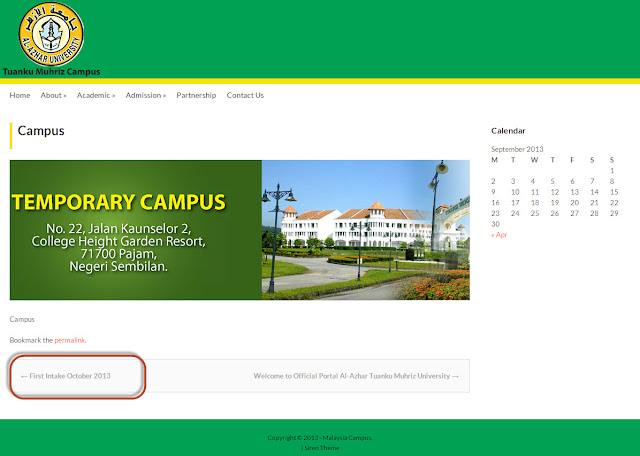Expand the Academic menu

(x=96, y=95)
